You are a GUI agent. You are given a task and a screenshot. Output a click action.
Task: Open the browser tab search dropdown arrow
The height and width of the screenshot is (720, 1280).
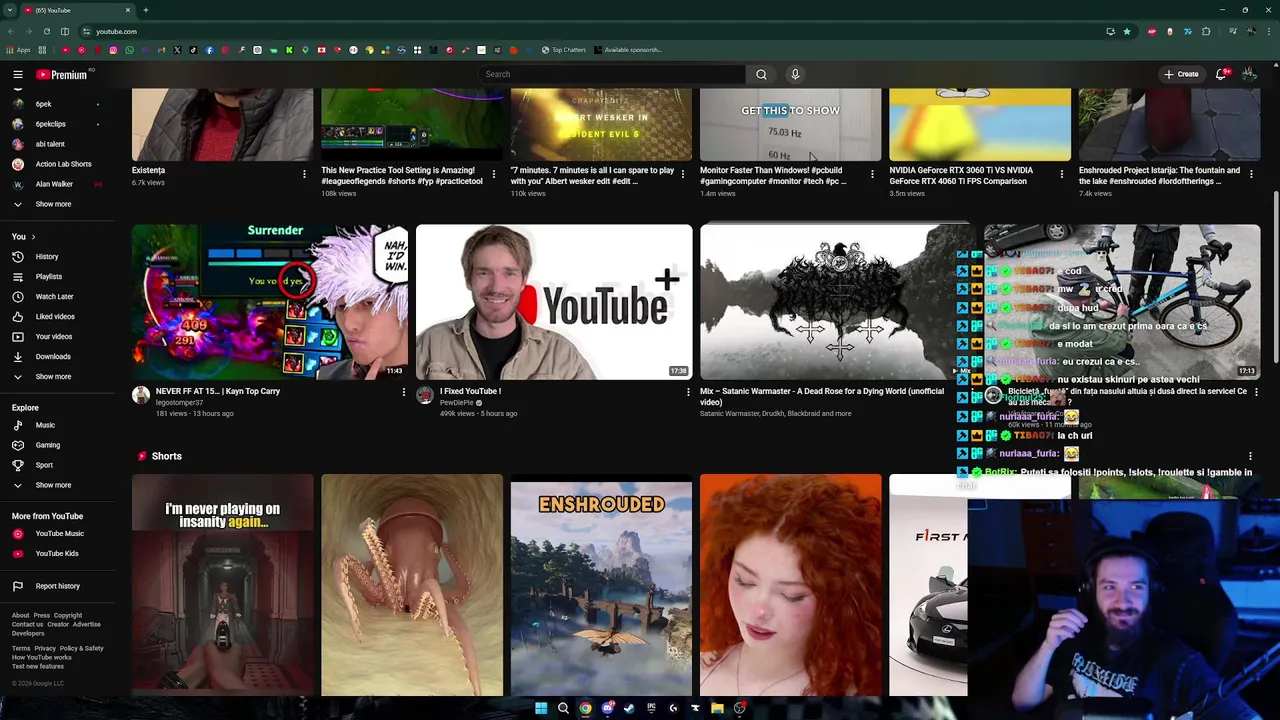[10, 10]
